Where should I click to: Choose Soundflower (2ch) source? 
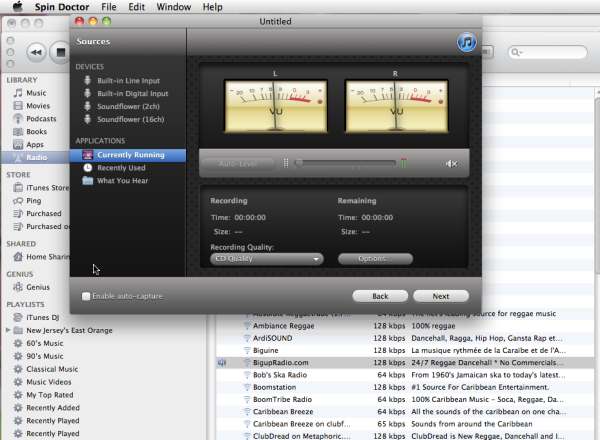click(128, 106)
